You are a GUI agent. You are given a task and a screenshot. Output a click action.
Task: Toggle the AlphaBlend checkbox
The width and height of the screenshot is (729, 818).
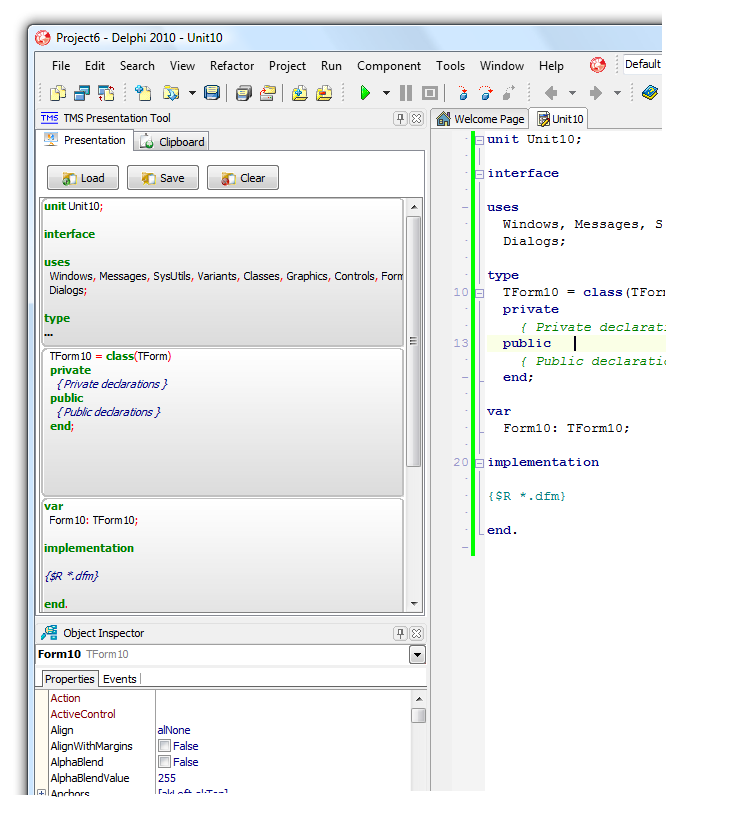point(164,762)
